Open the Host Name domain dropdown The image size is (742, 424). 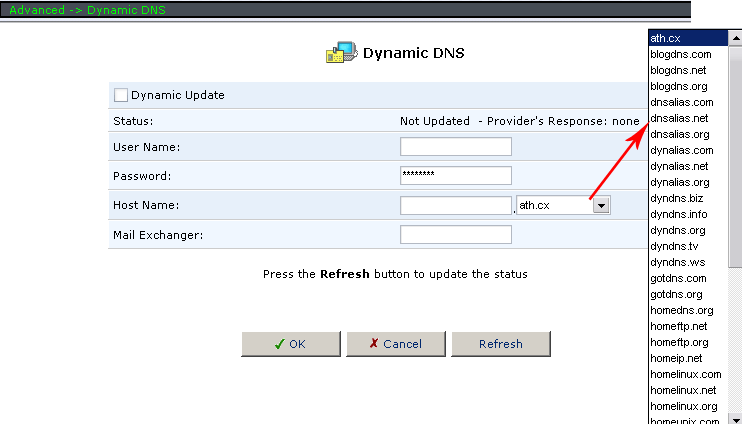click(x=601, y=205)
